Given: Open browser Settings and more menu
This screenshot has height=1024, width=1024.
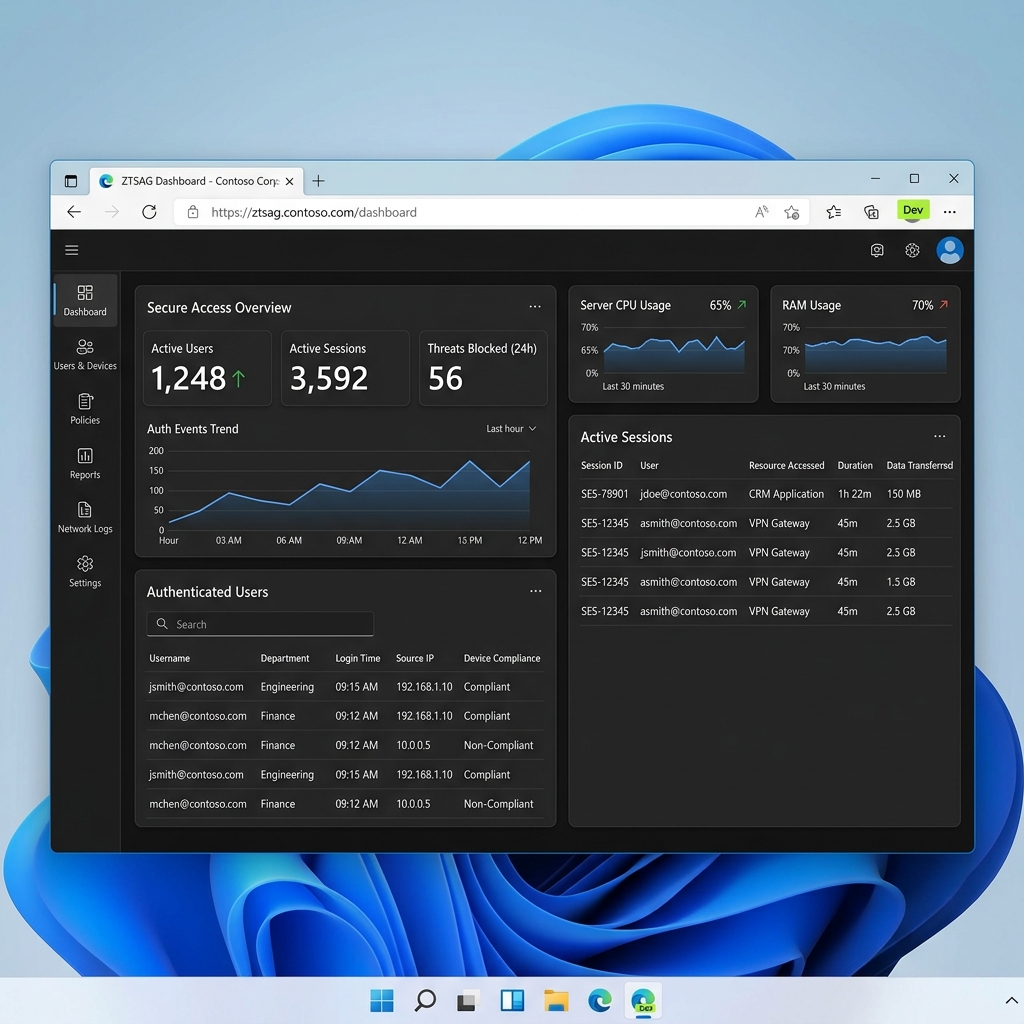Looking at the screenshot, I should coord(950,212).
